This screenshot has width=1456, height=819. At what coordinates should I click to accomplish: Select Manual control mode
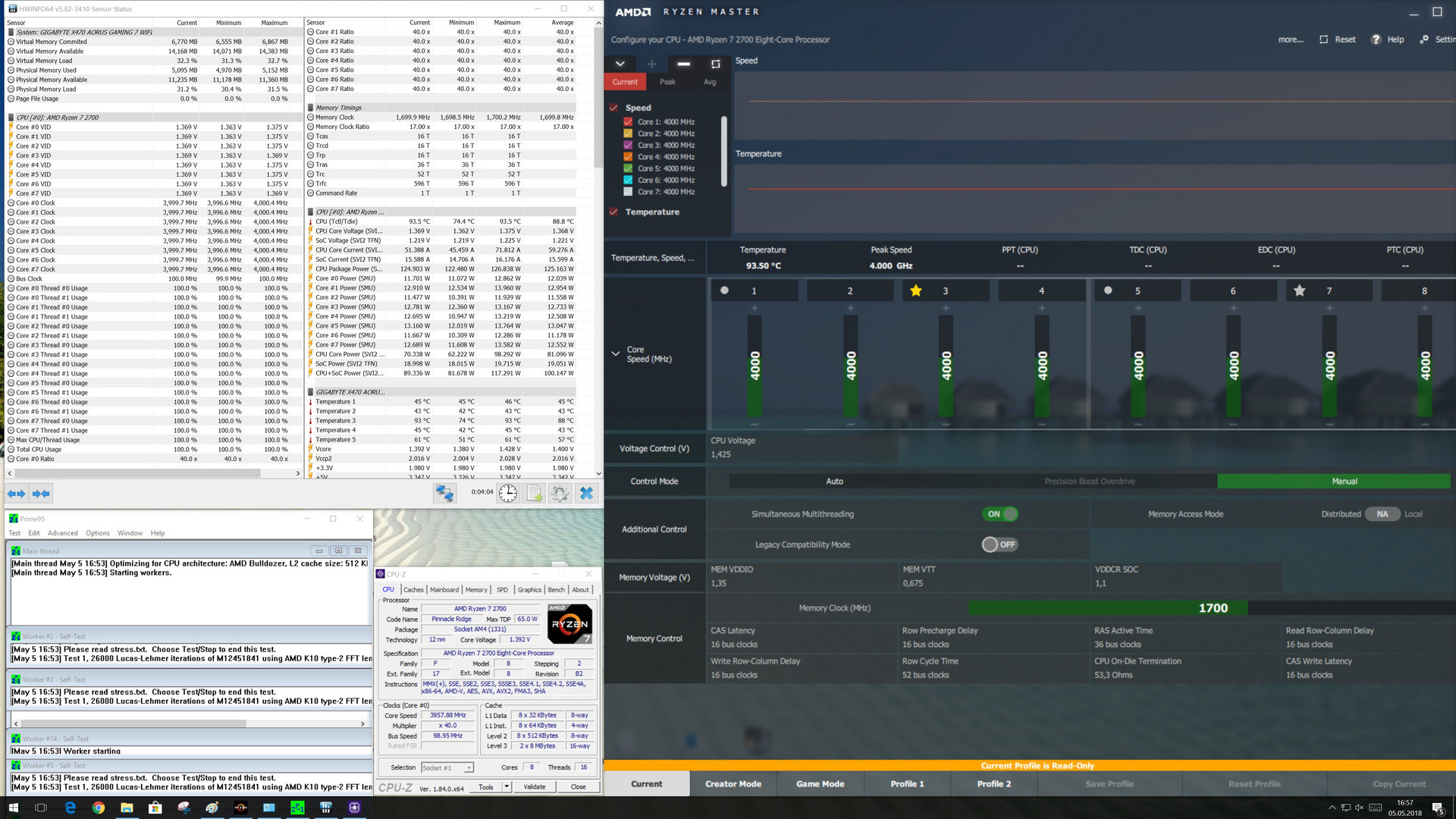1344,481
